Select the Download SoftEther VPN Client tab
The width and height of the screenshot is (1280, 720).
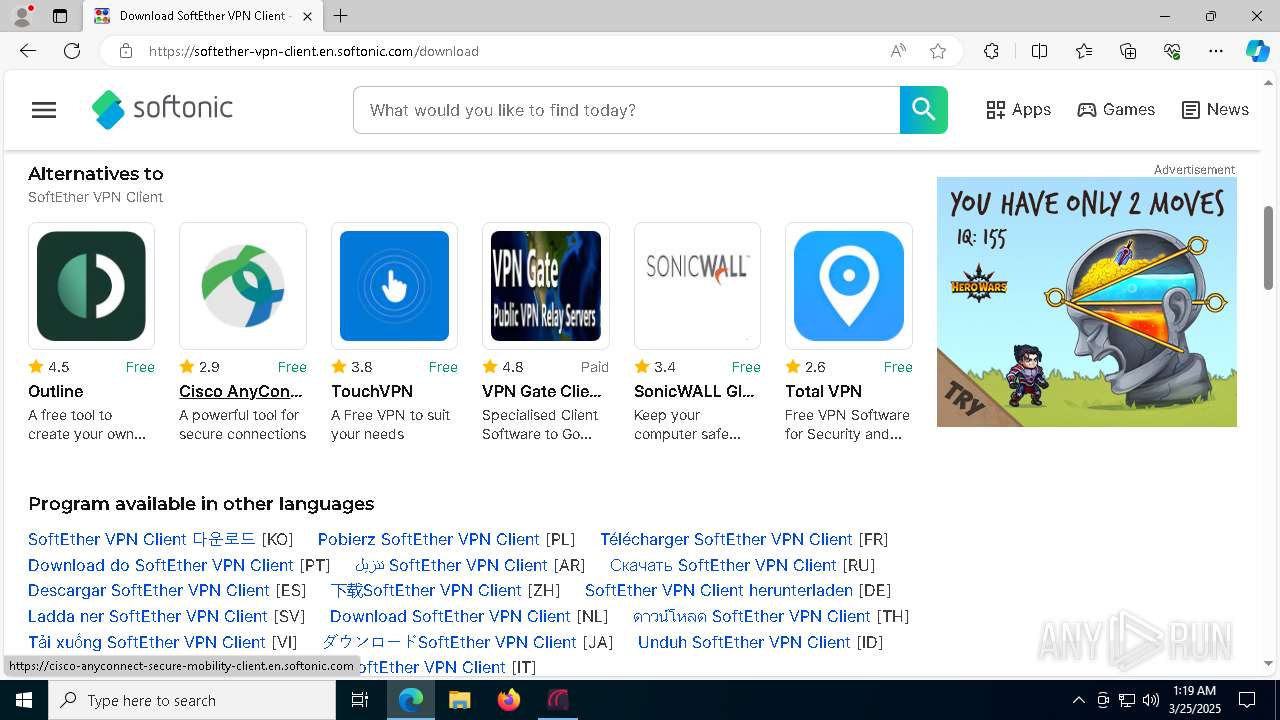(203, 16)
